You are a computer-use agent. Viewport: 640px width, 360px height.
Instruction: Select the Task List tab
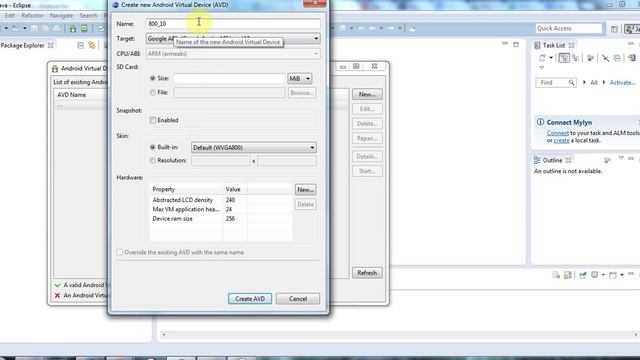coord(554,45)
